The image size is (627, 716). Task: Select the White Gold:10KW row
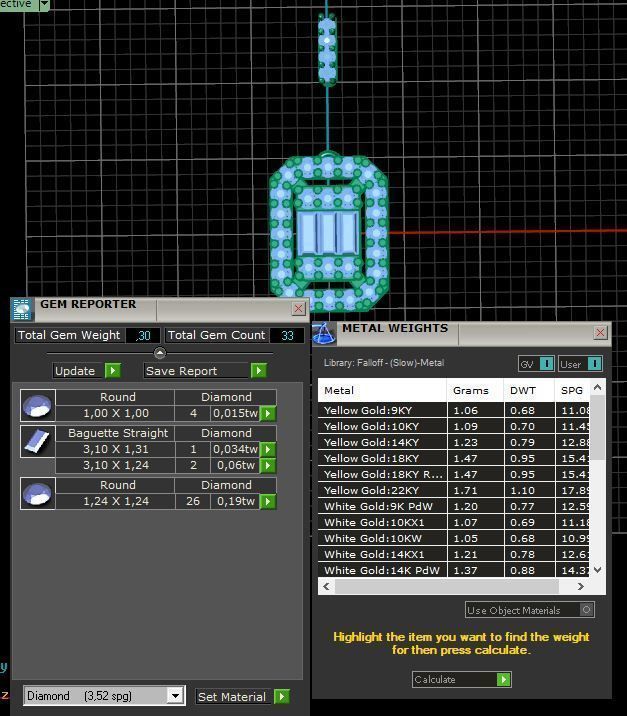[453, 538]
